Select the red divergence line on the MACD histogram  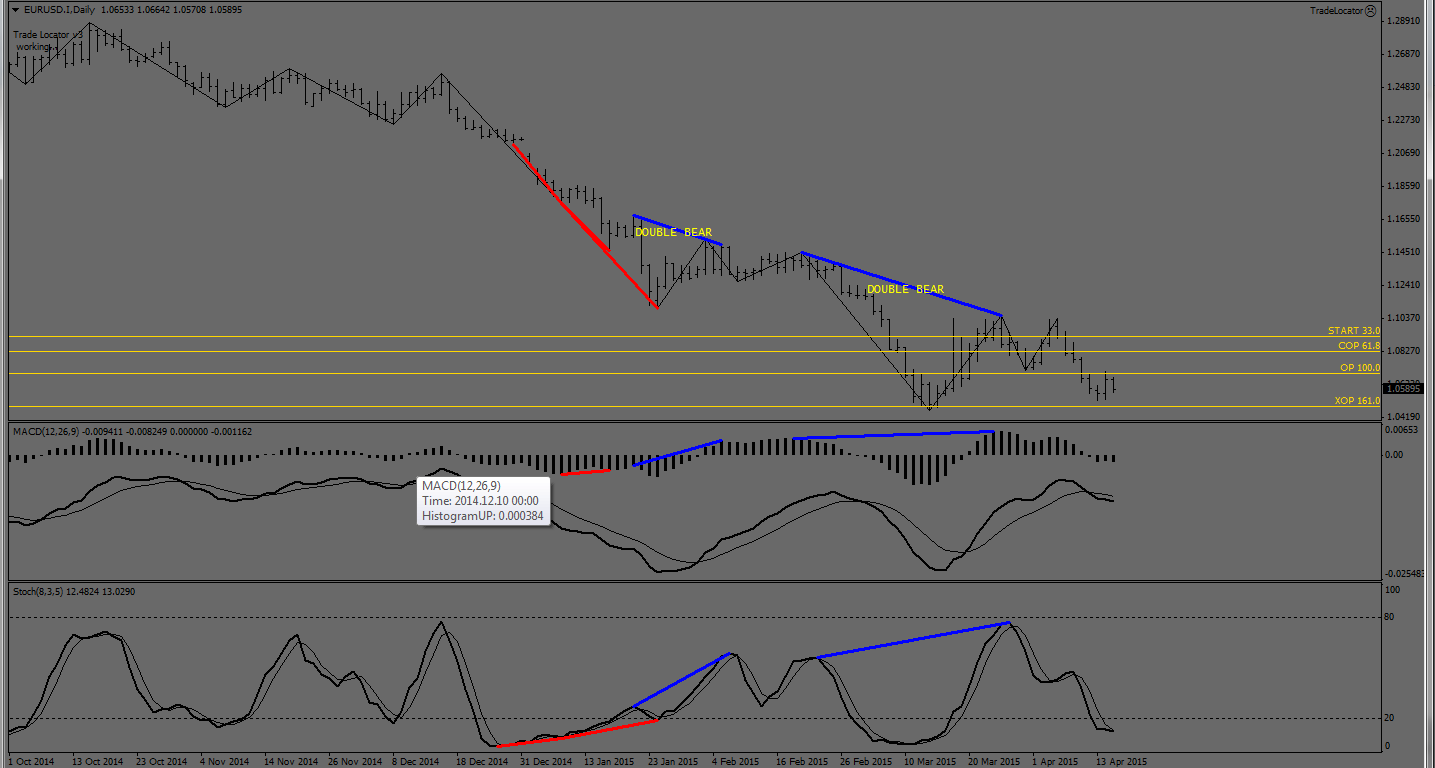585,471
